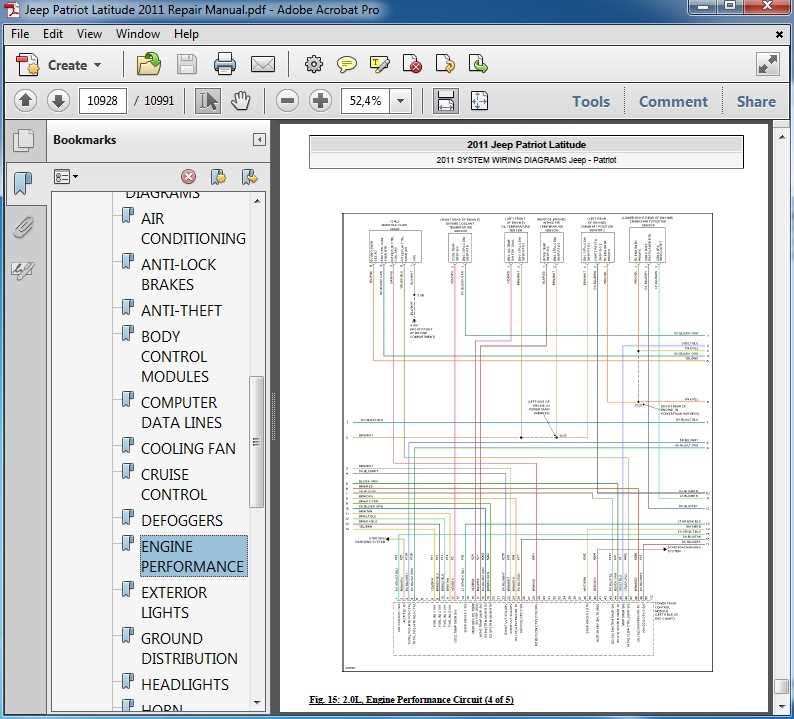Select the BODY CONTROL MODULES bookmark

[175, 356]
